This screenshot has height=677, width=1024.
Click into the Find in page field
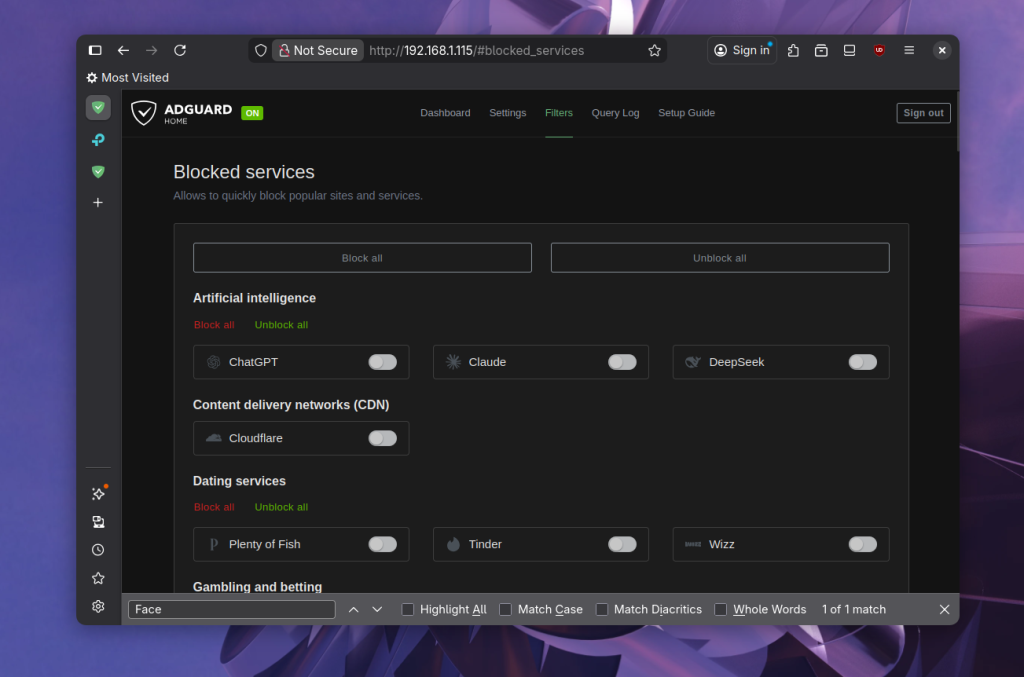tap(232, 609)
